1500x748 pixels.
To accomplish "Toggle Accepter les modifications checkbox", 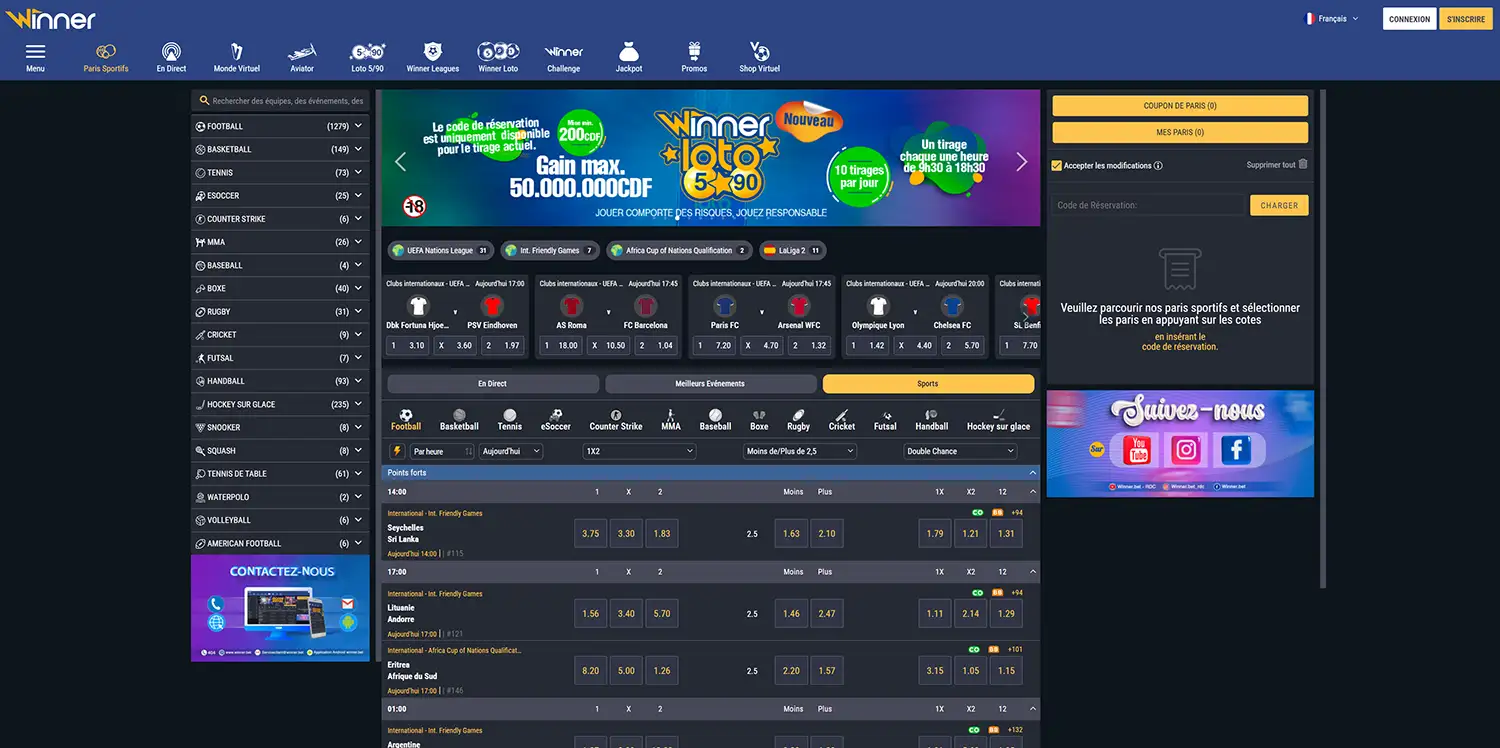I will pos(1057,166).
